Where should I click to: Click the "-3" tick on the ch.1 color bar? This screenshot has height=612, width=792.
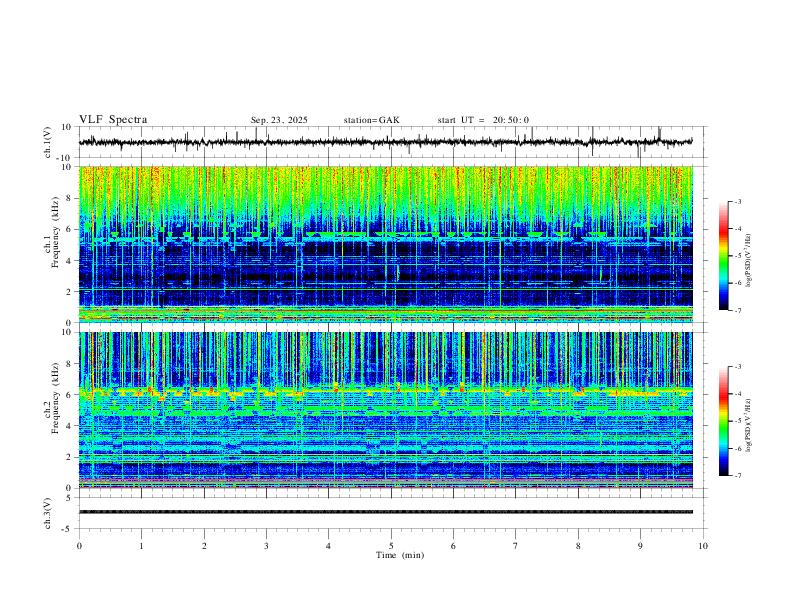738,201
